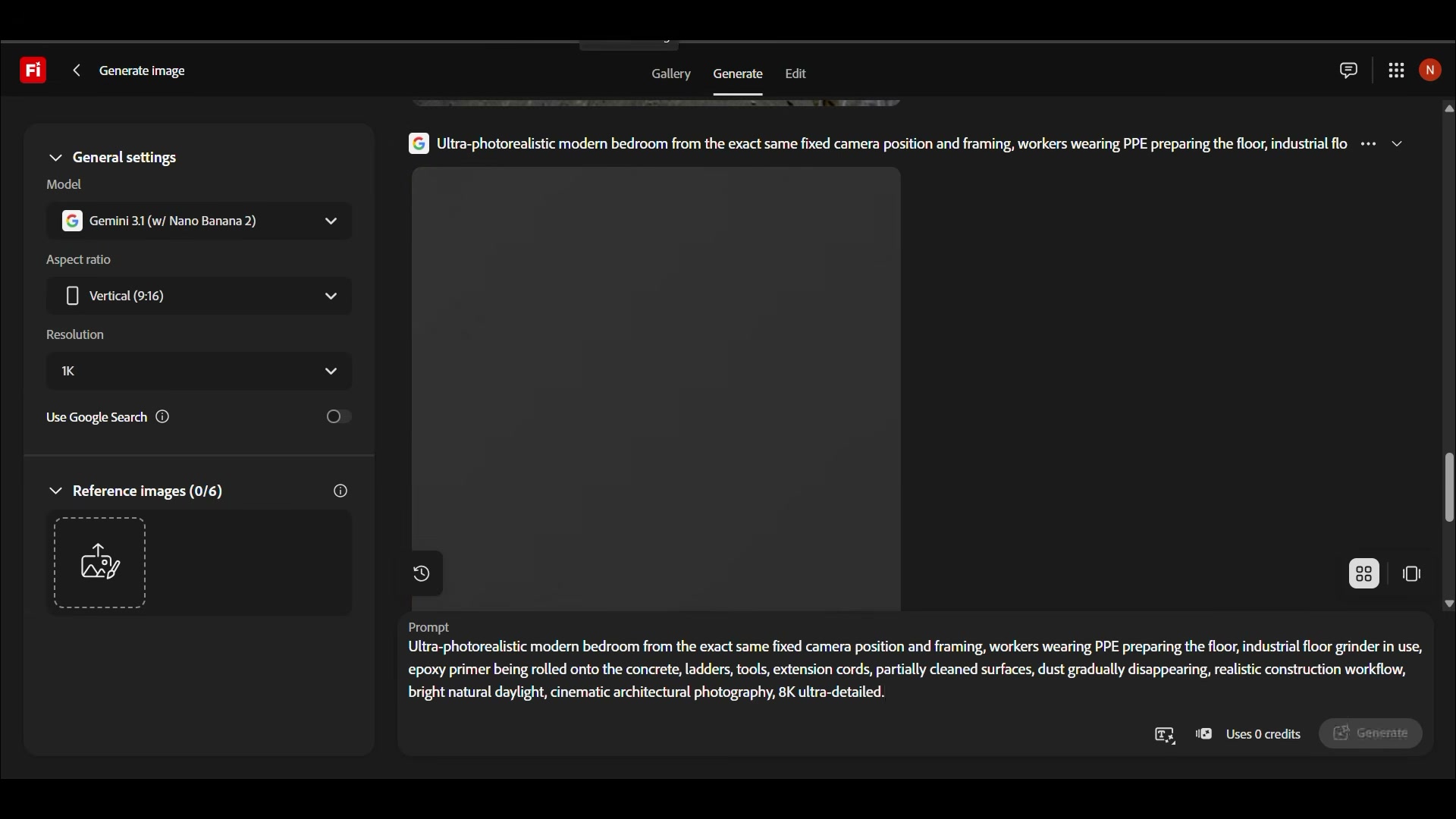
Task: Click the scrollbar down arrow
Action: click(1449, 604)
